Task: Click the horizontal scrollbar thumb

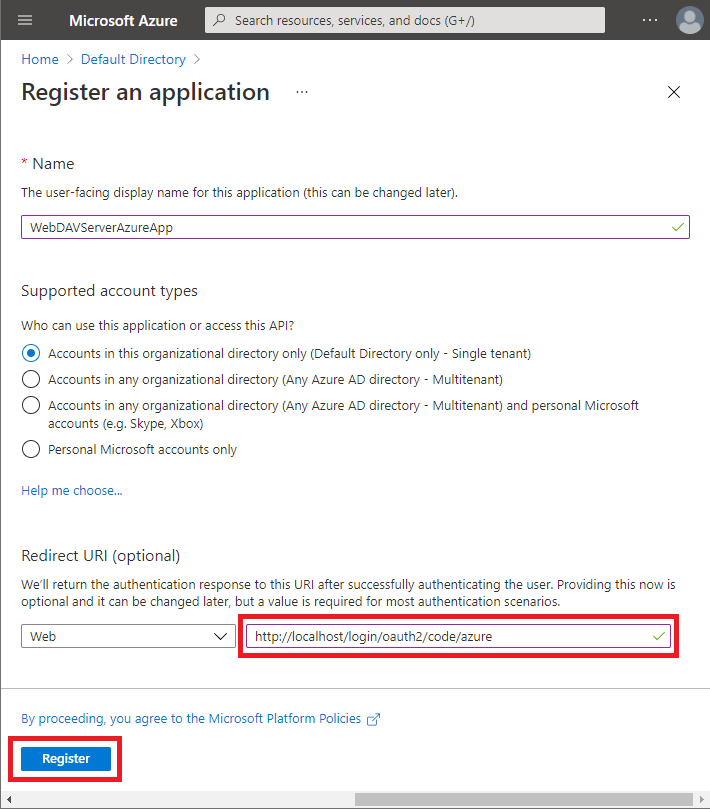Action: [523, 799]
